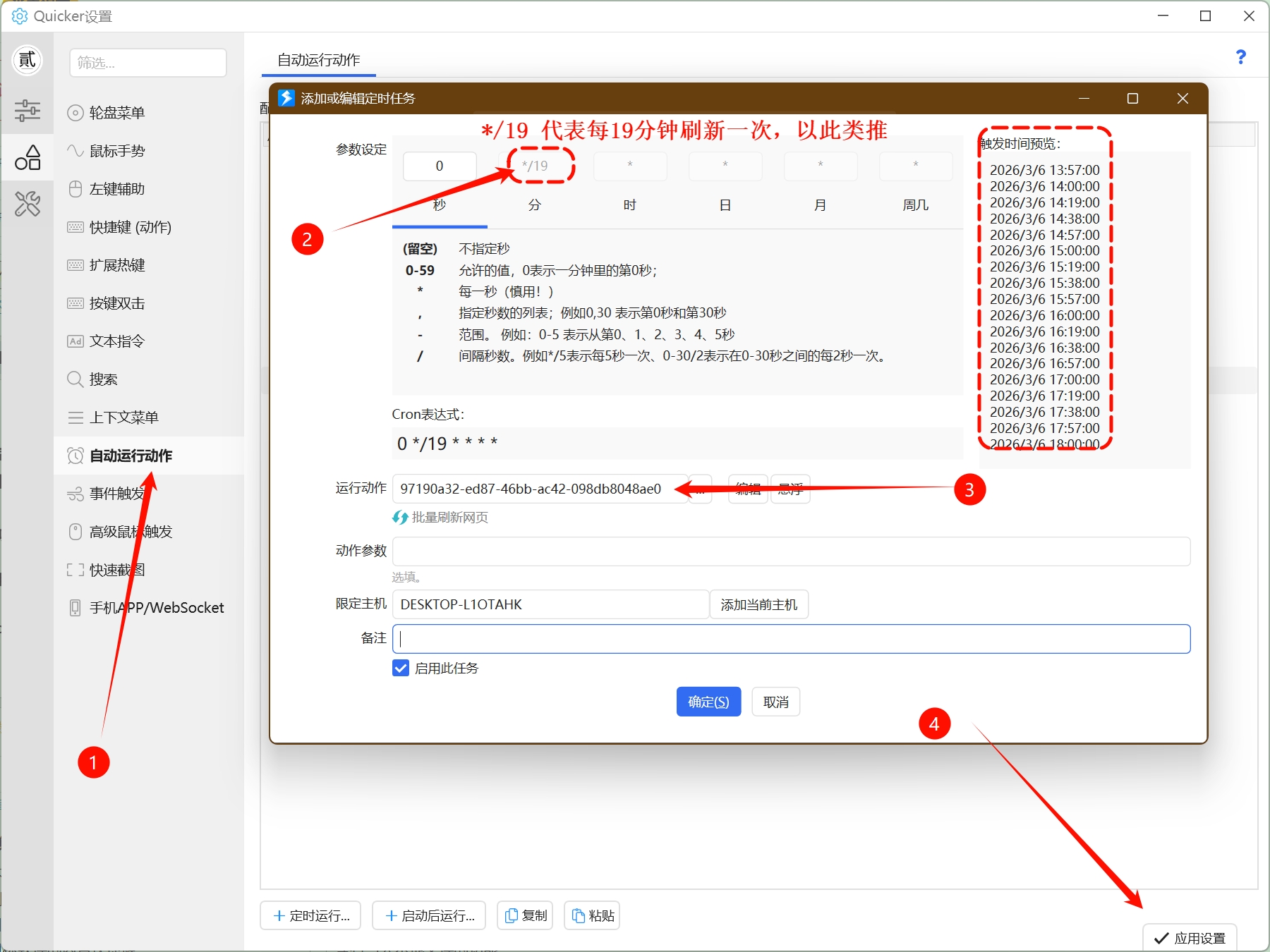This screenshot has width=1270, height=952.
Task: Open the sliders settings icon in left rail
Action: (28, 111)
